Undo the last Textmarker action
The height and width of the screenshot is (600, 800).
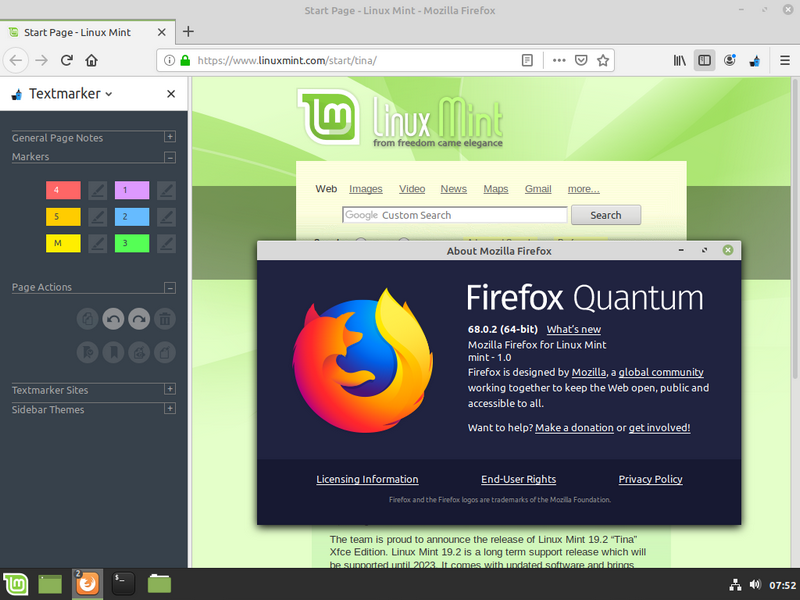[113, 319]
